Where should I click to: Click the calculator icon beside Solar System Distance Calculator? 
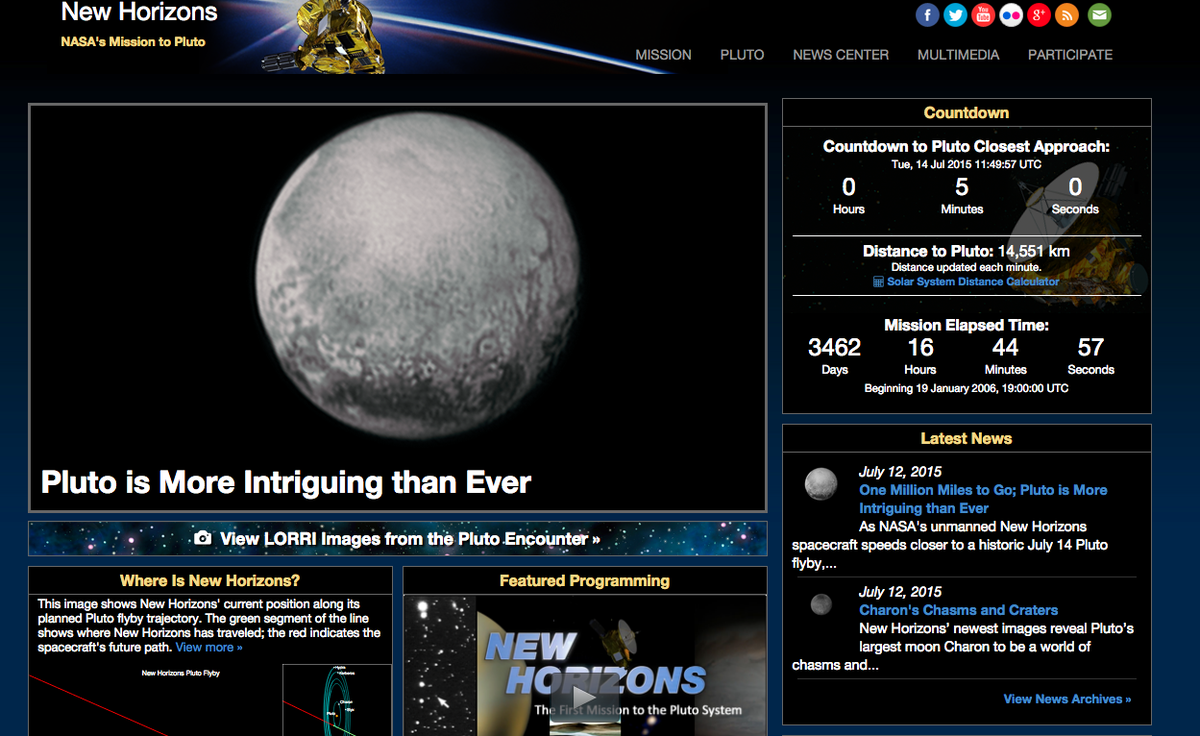pyautogui.click(x=878, y=282)
